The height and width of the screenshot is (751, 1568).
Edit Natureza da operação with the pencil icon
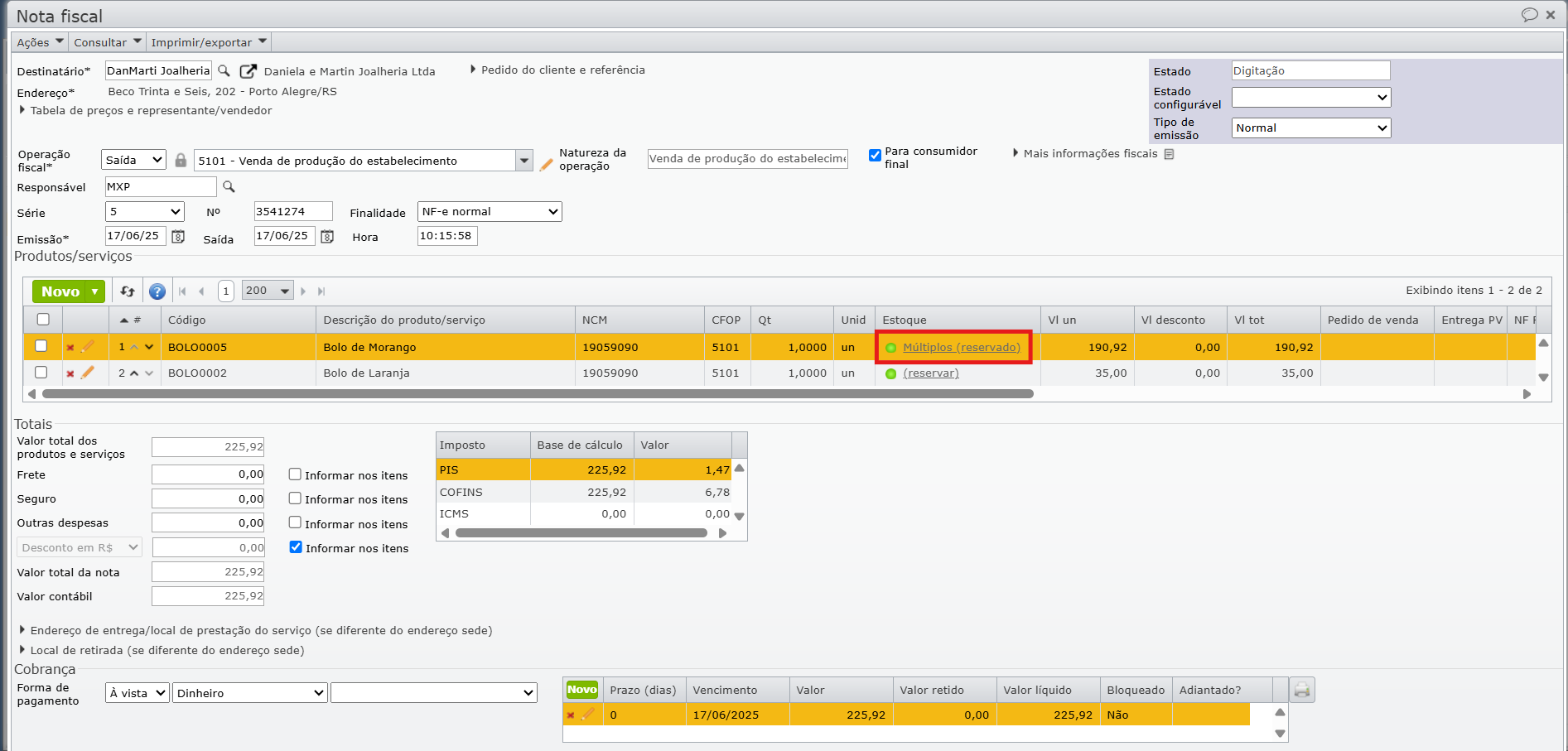[546, 164]
